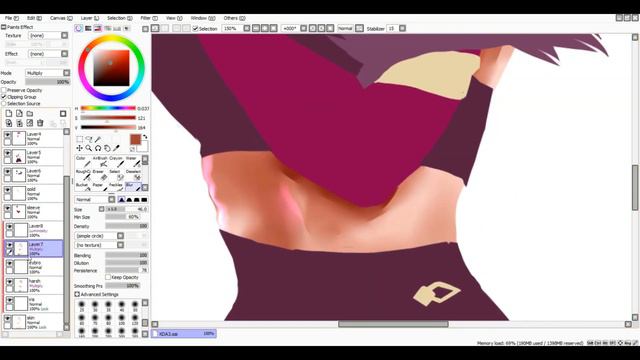Hide Layer4 using its eye icon
Viewport: 640px width, 360px height.
pyautogui.click(x=7, y=135)
